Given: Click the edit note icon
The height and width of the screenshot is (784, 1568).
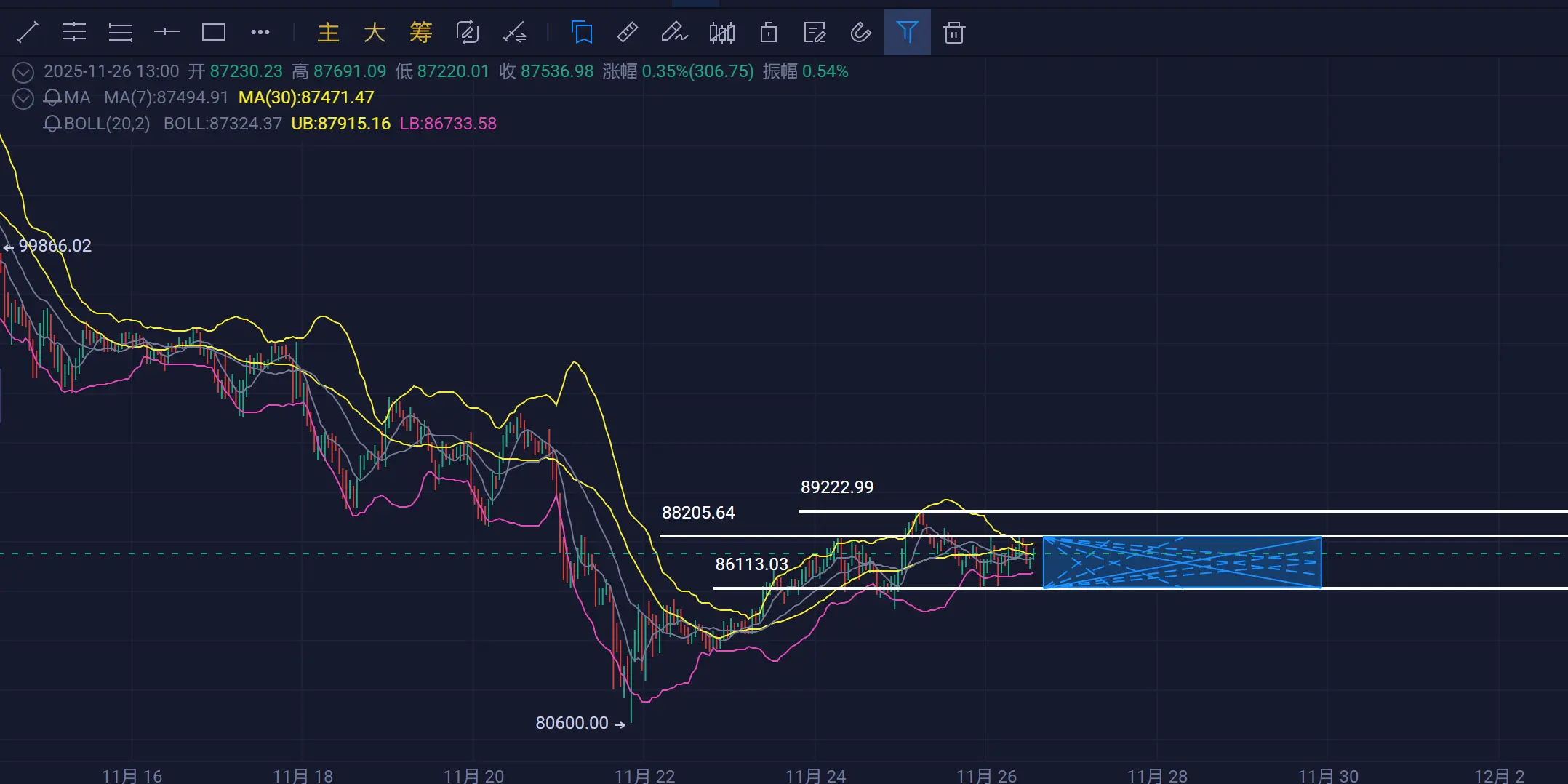Looking at the screenshot, I should coord(815,33).
